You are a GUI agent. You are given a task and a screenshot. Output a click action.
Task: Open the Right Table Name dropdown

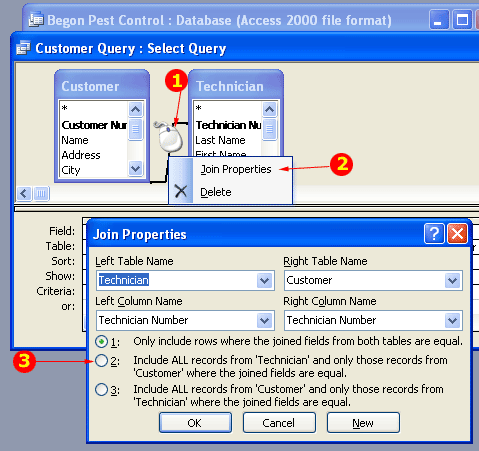[x=452, y=281]
